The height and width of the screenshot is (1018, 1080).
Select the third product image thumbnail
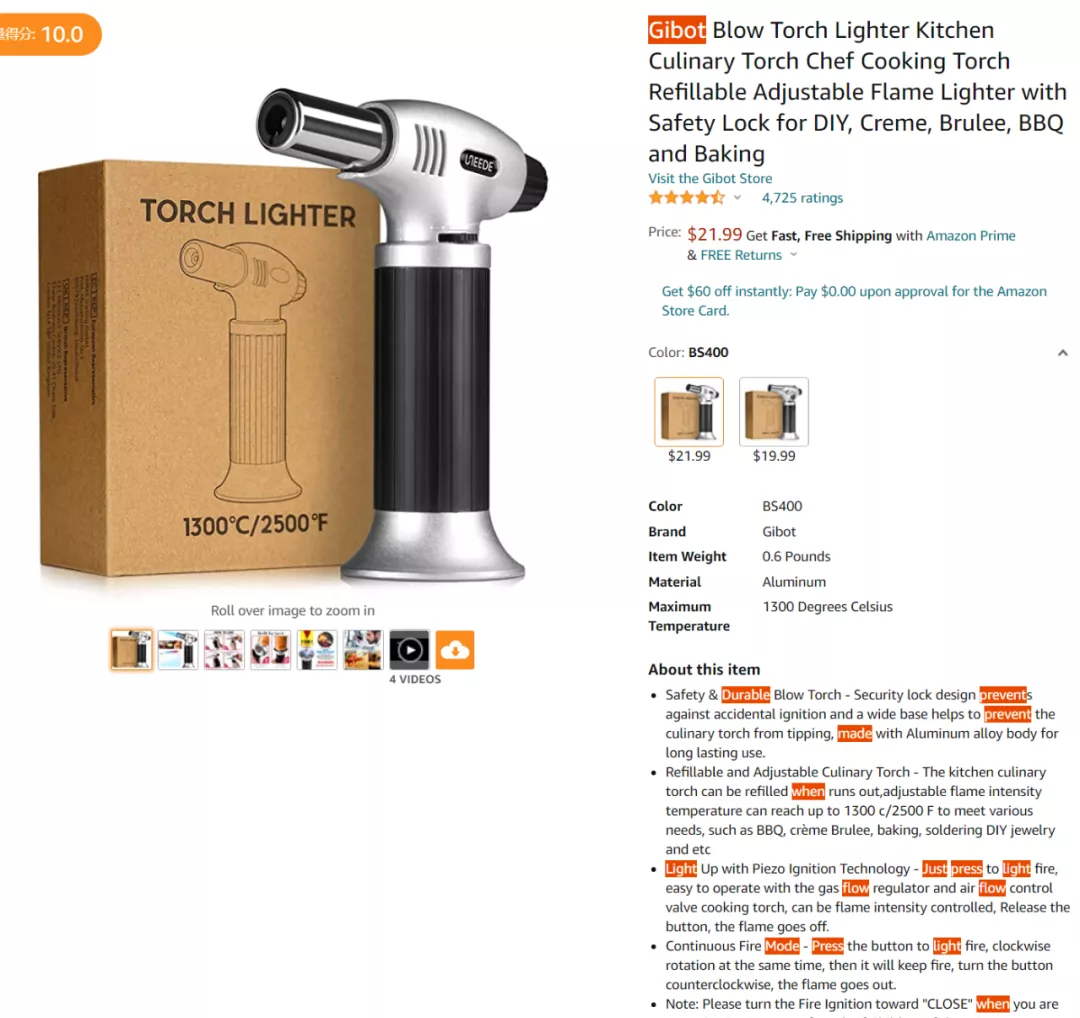(x=224, y=650)
